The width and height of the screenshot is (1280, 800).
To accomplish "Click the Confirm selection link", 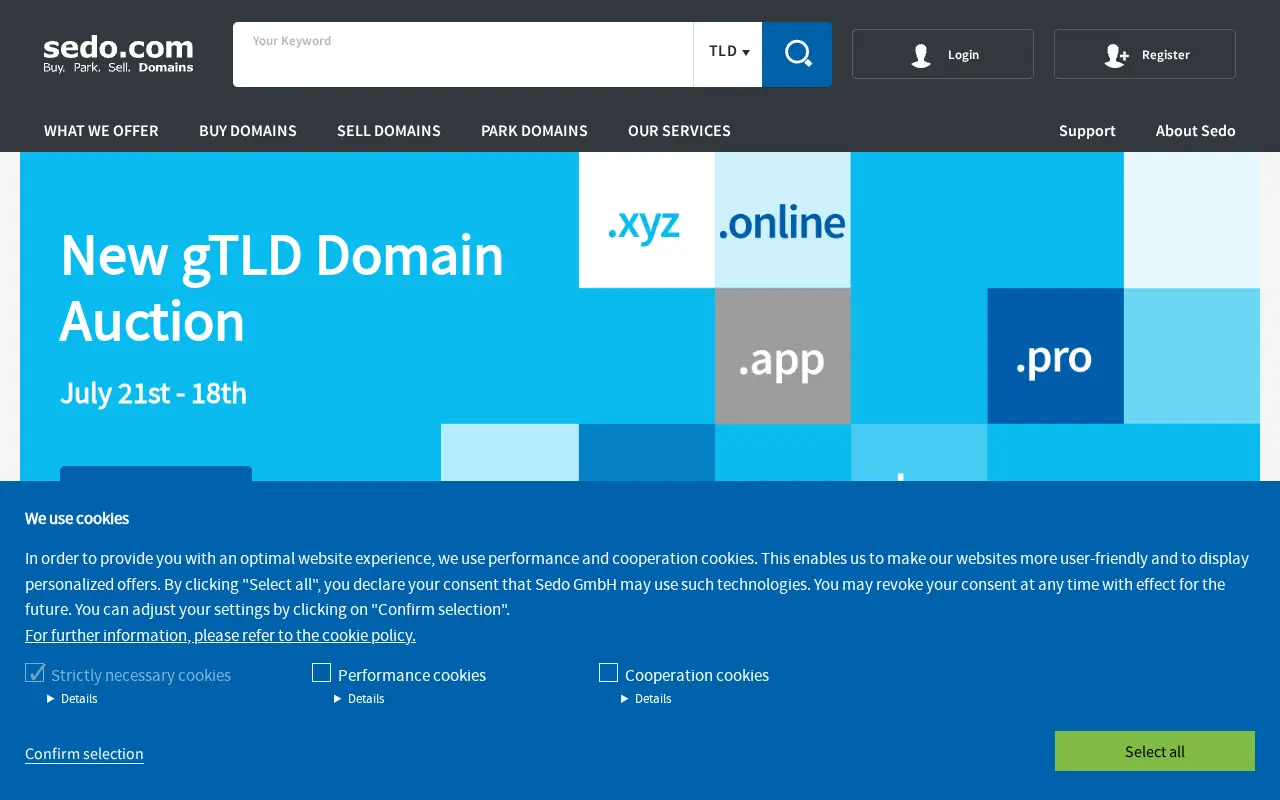I will coord(84,754).
